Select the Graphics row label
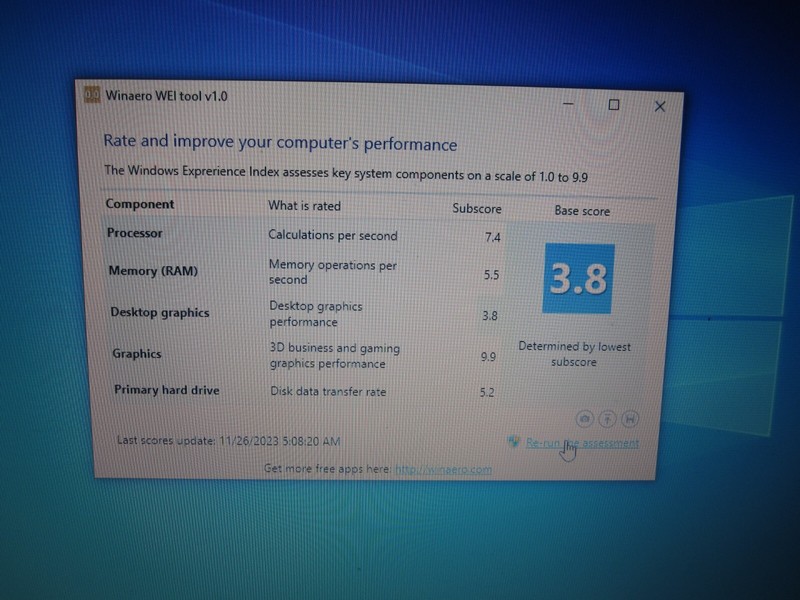Screen dimensions: 800x600 click(137, 354)
